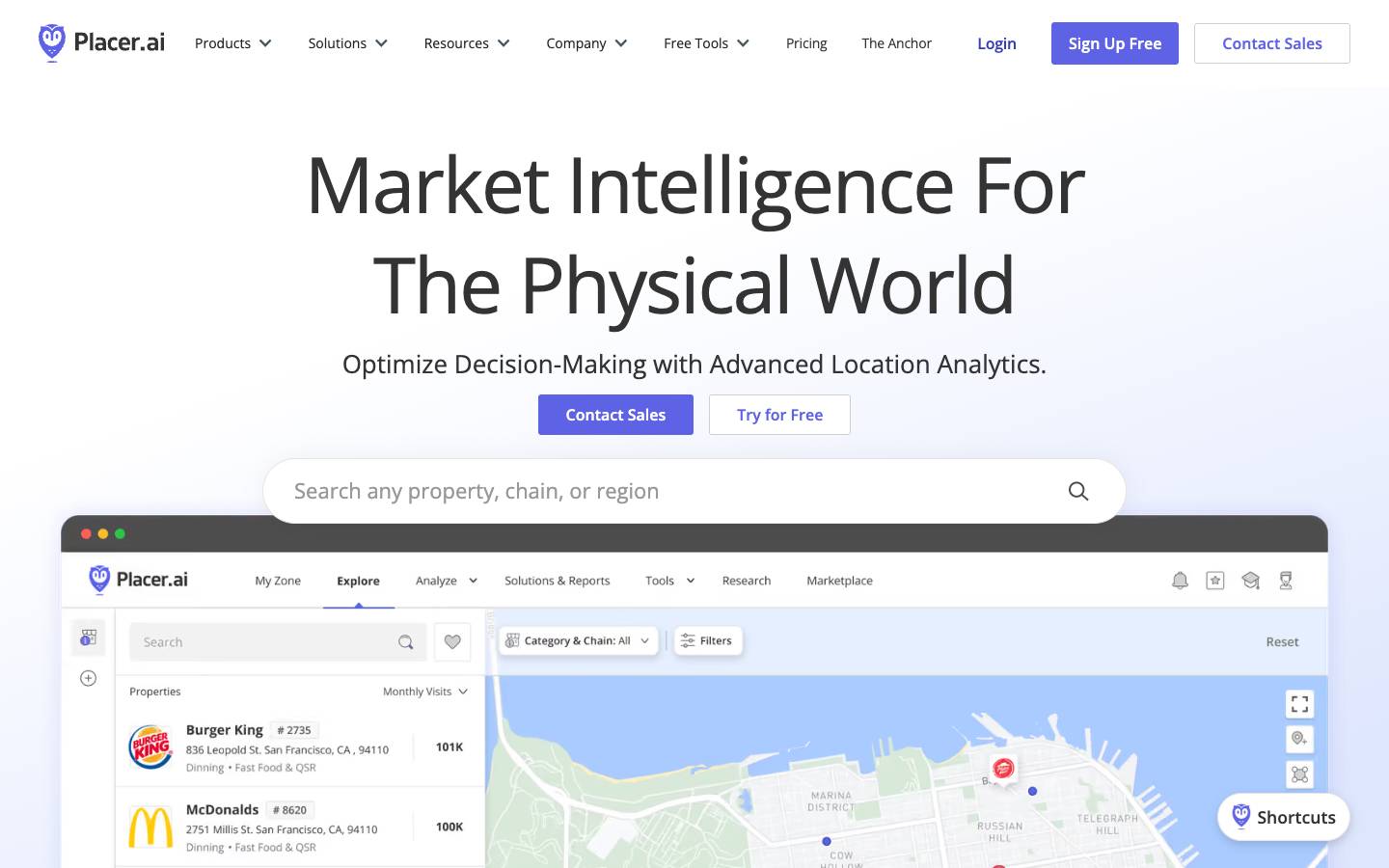The width and height of the screenshot is (1389, 868).
Task: Open the Tools dropdown in dashboard nav
Action: point(670,581)
